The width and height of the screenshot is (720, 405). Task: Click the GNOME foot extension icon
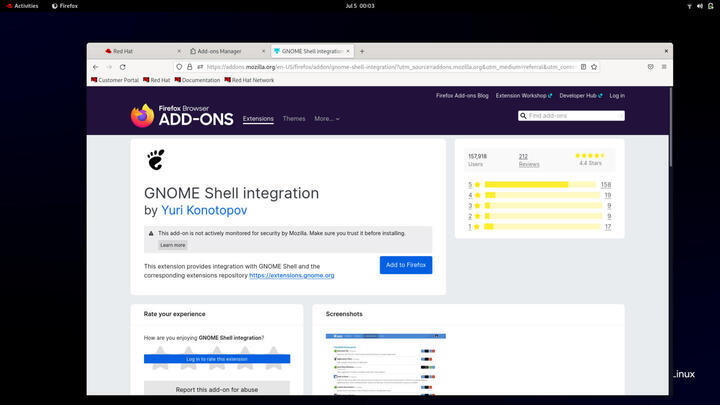pos(156,160)
